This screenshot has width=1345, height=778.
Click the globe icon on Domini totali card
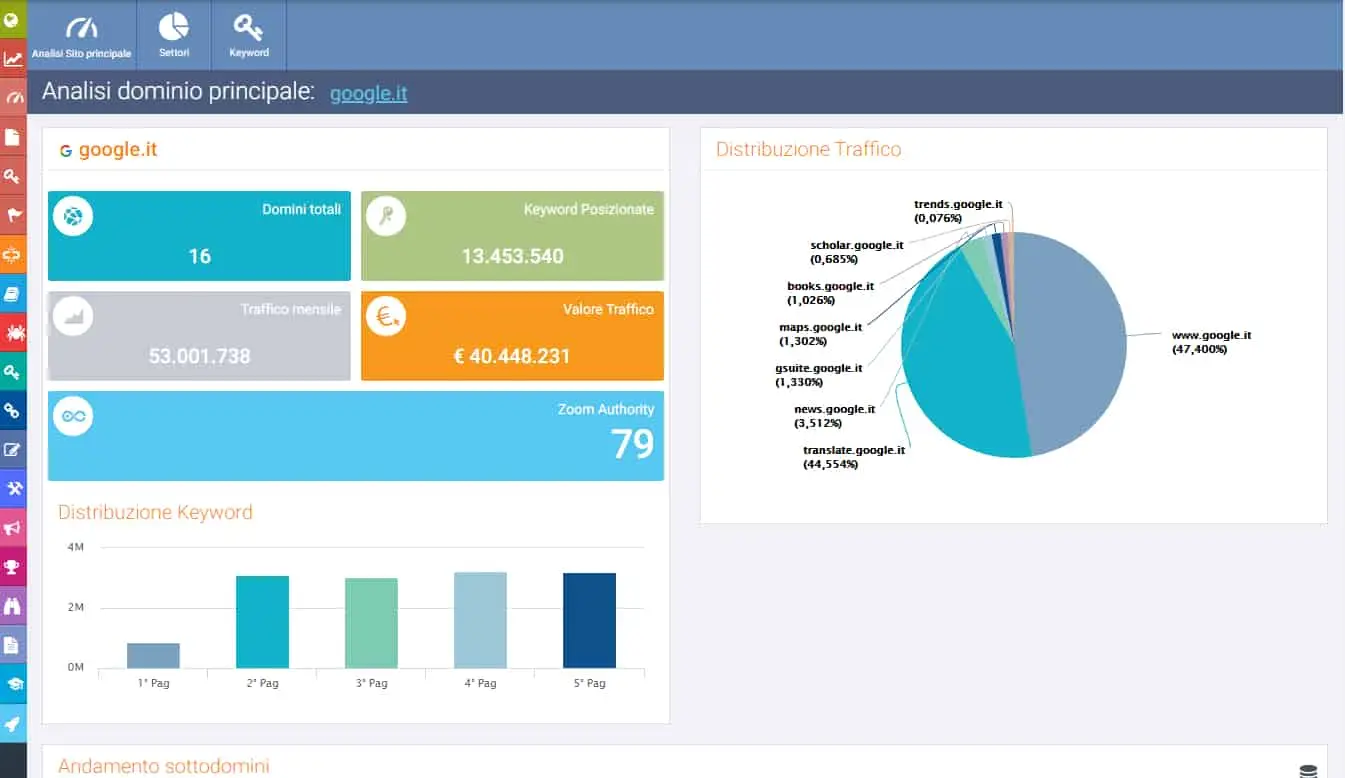point(73,216)
